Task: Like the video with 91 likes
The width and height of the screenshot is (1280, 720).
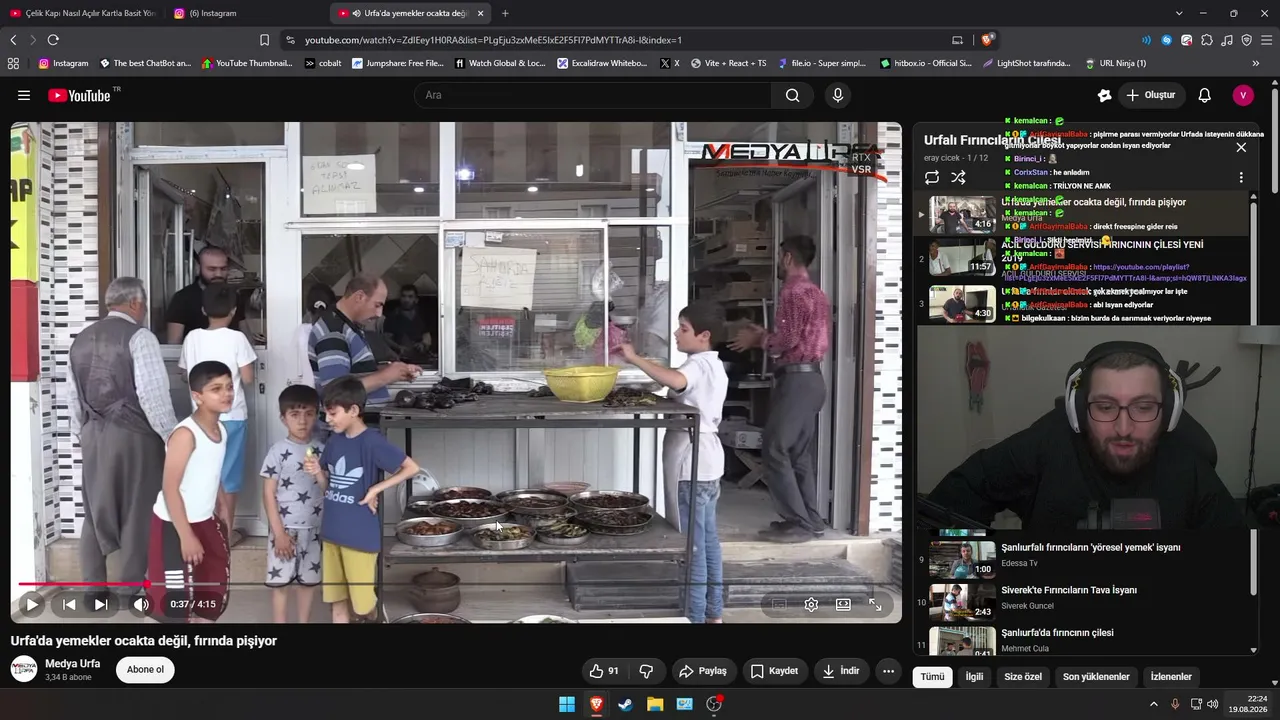Action: tap(604, 671)
